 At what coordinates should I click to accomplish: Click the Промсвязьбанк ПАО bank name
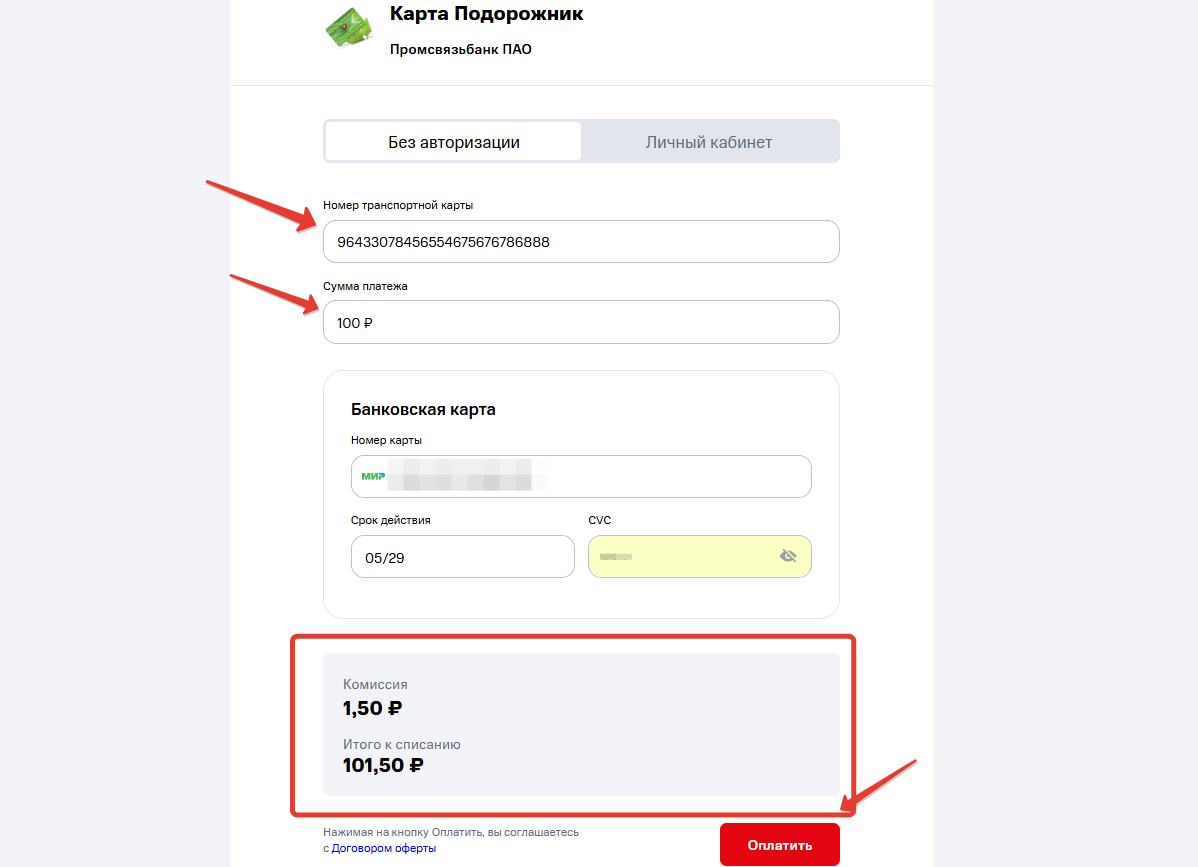pos(460,49)
